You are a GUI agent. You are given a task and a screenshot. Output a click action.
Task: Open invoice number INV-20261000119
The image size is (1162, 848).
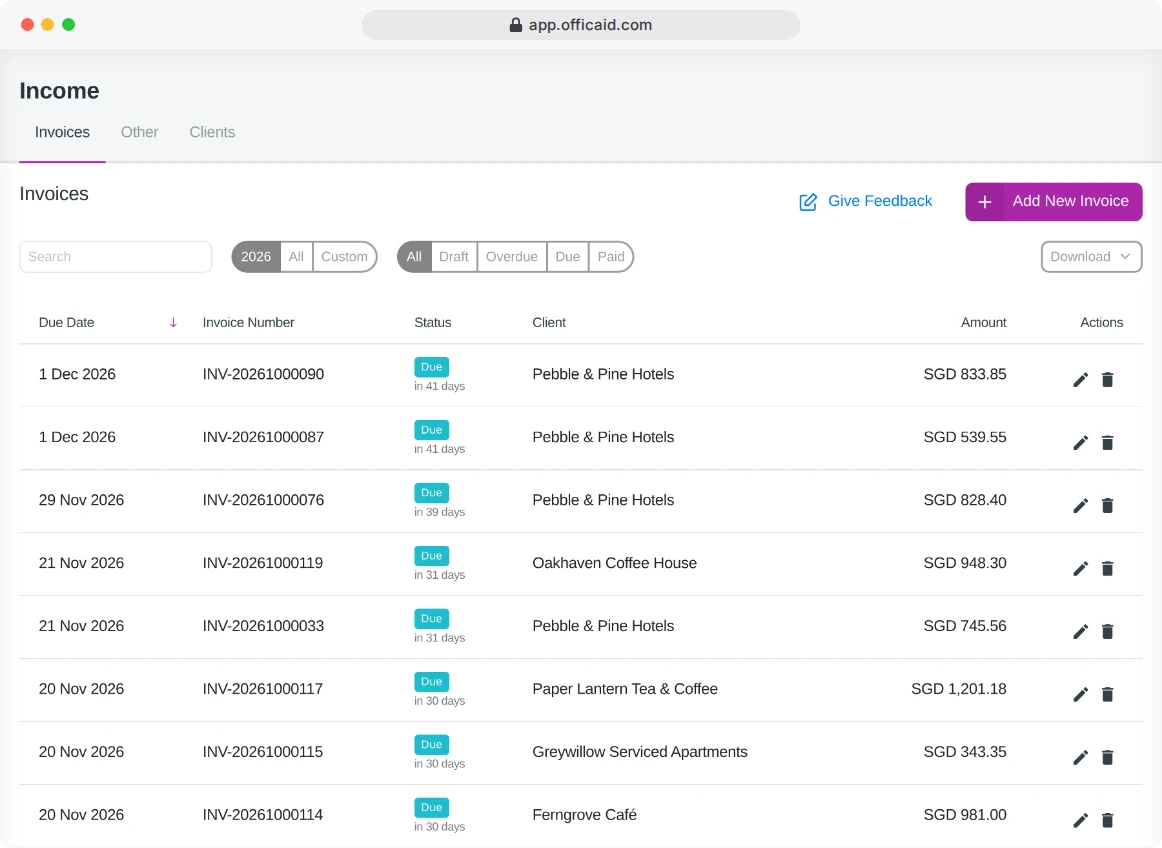263,563
